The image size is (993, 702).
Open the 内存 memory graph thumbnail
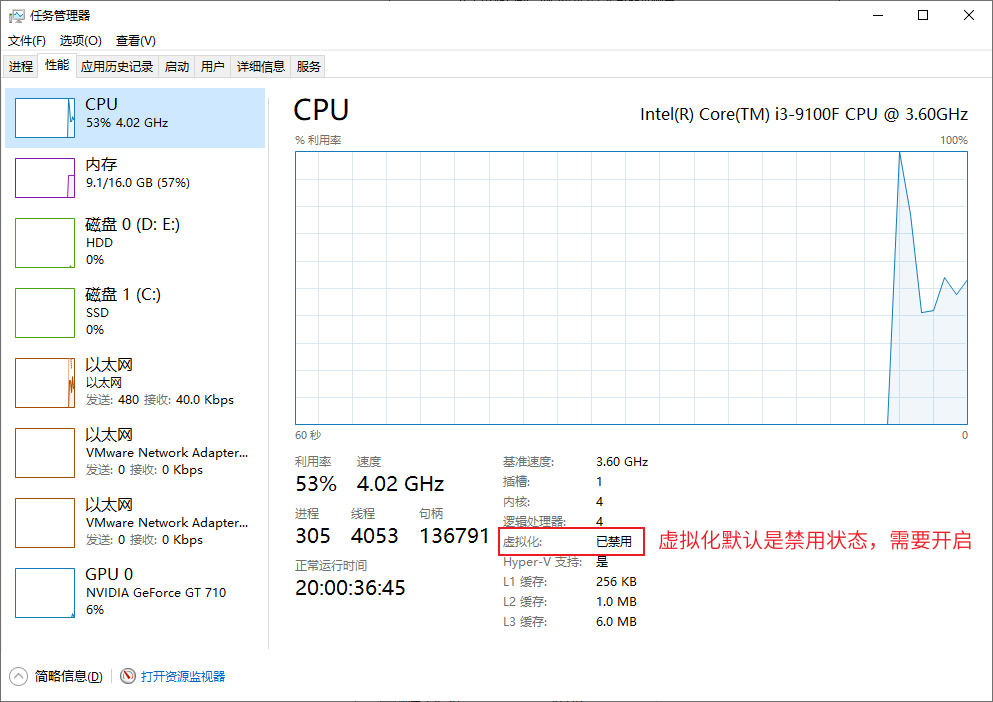click(45, 178)
